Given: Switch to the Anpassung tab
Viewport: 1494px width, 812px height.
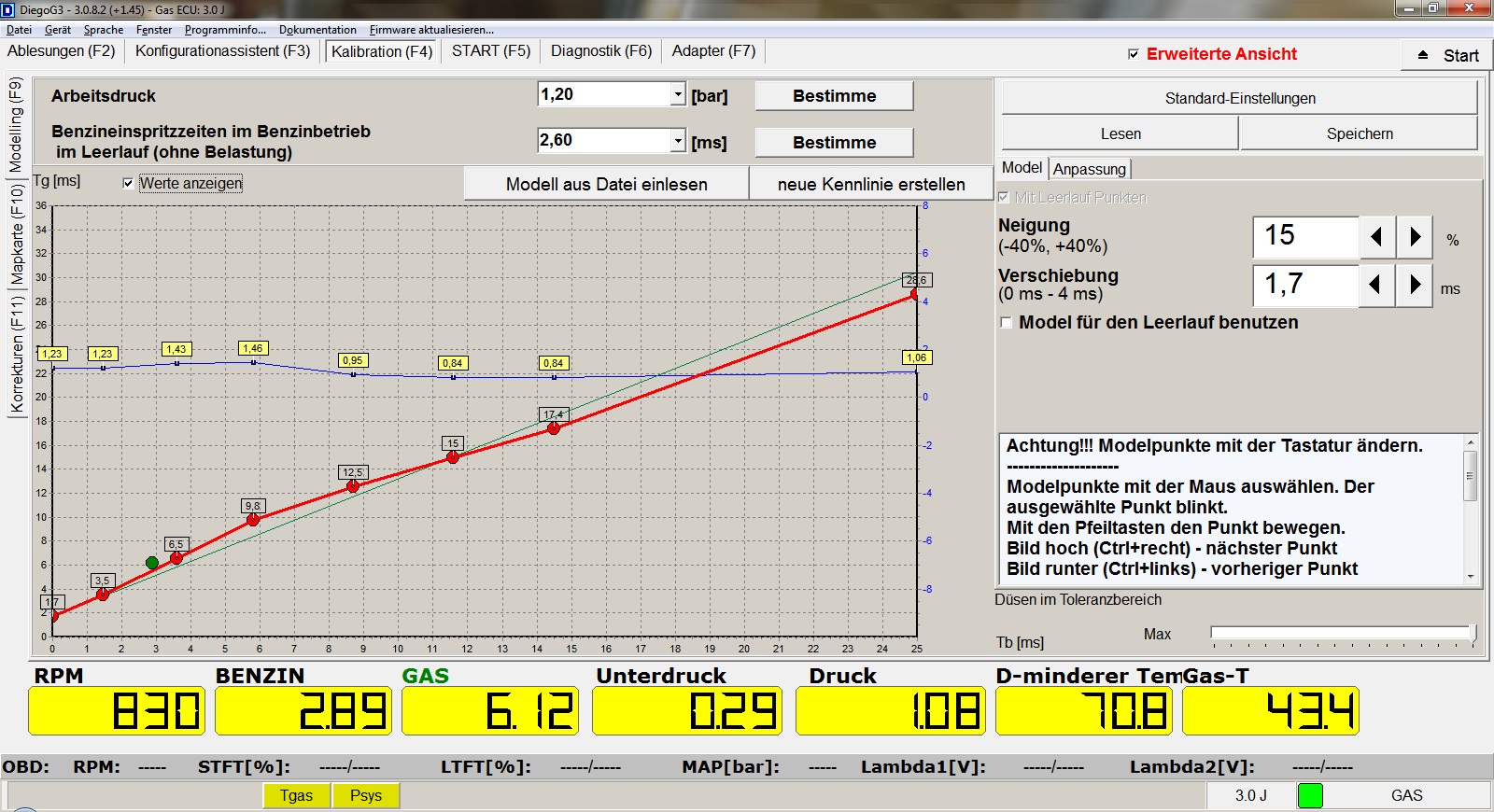Looking at the screenshot, I should [1089, 169].
